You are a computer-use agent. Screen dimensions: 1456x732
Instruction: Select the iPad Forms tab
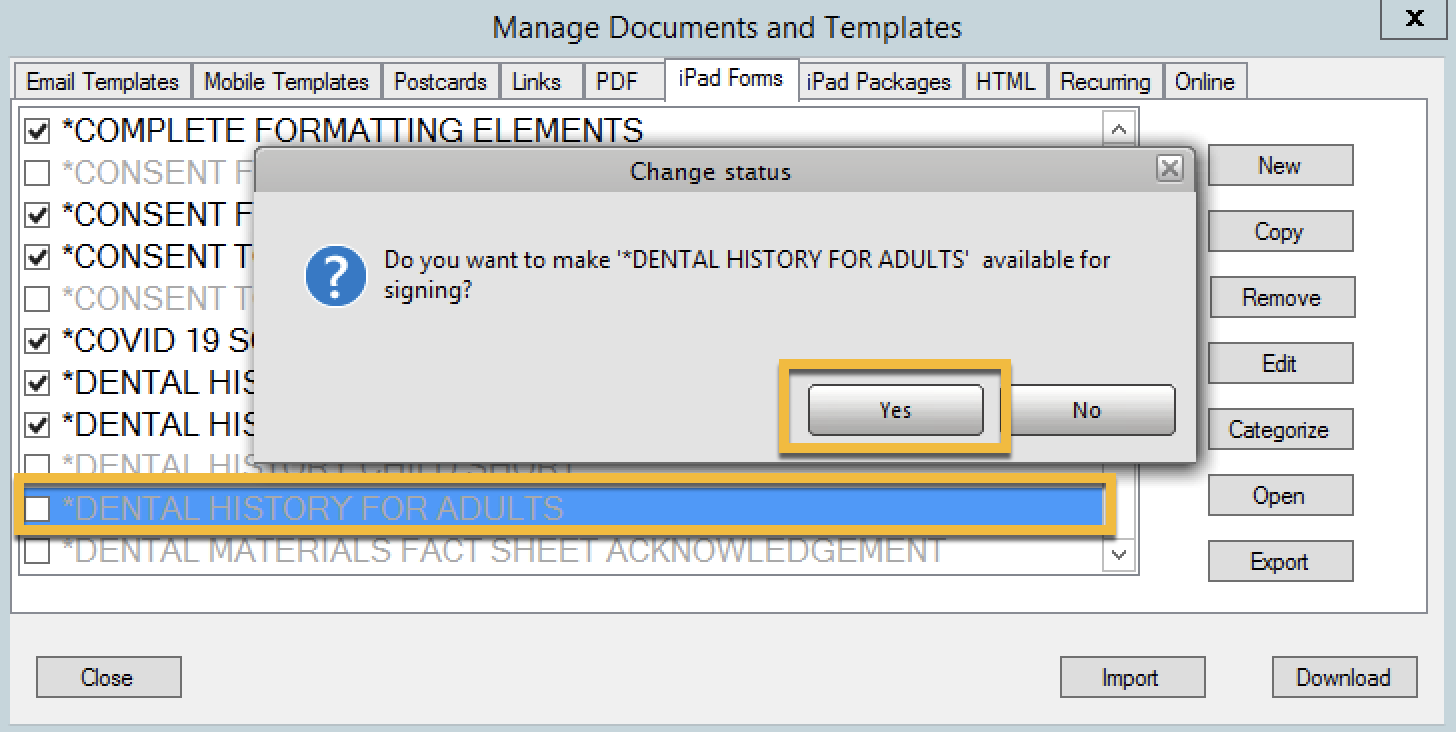coord(731,79)
